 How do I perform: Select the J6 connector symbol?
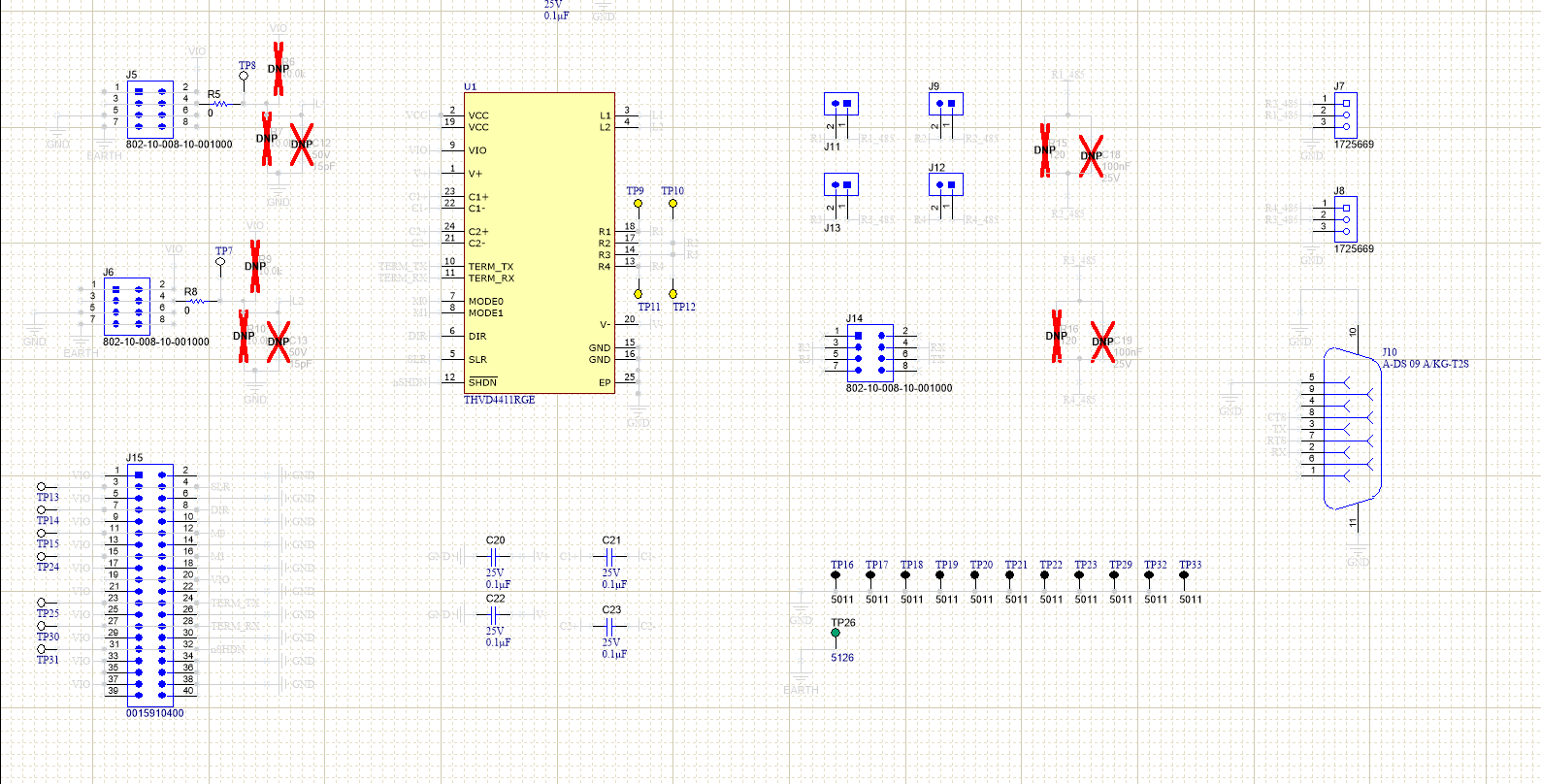[127, 307]
